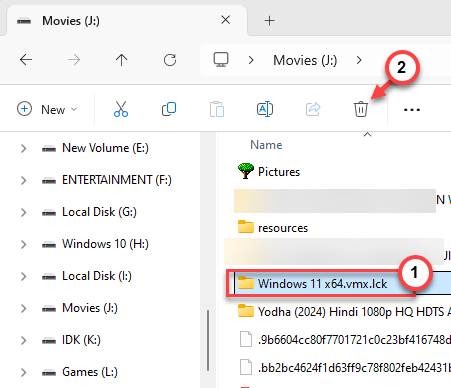Select the .bb2bc4624f1d63ff9c file
The height and width of the screenshot is (388, 451).
[x=354, y=368]
